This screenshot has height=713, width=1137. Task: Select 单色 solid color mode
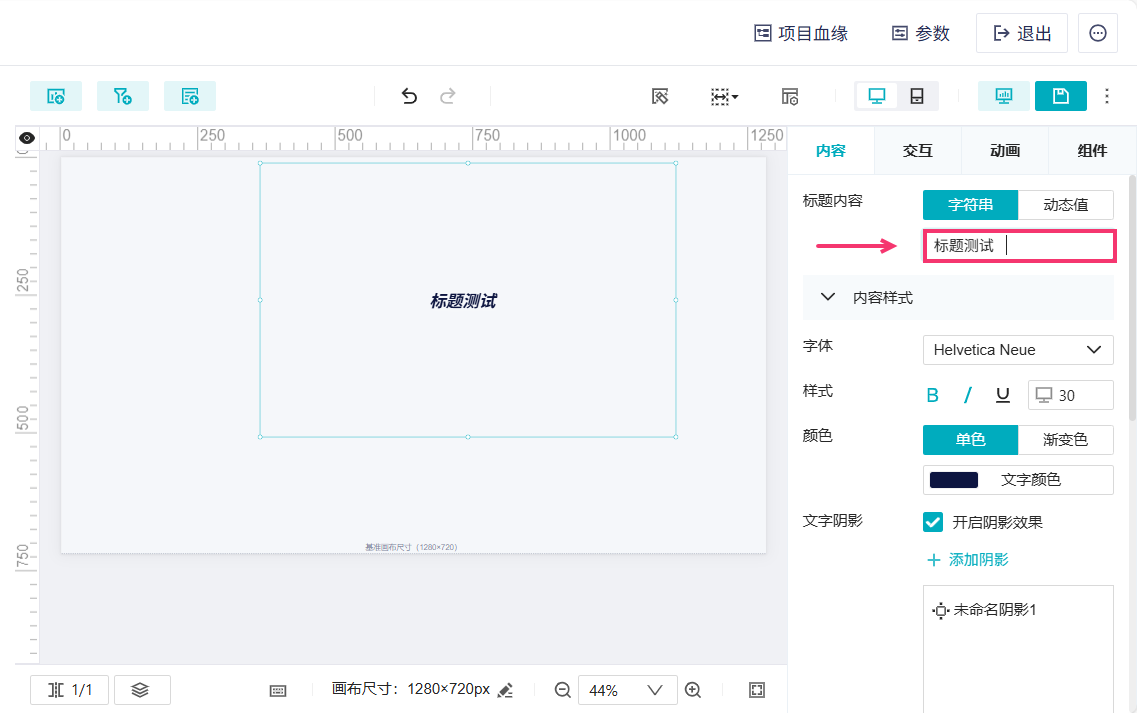coord(970,440)
